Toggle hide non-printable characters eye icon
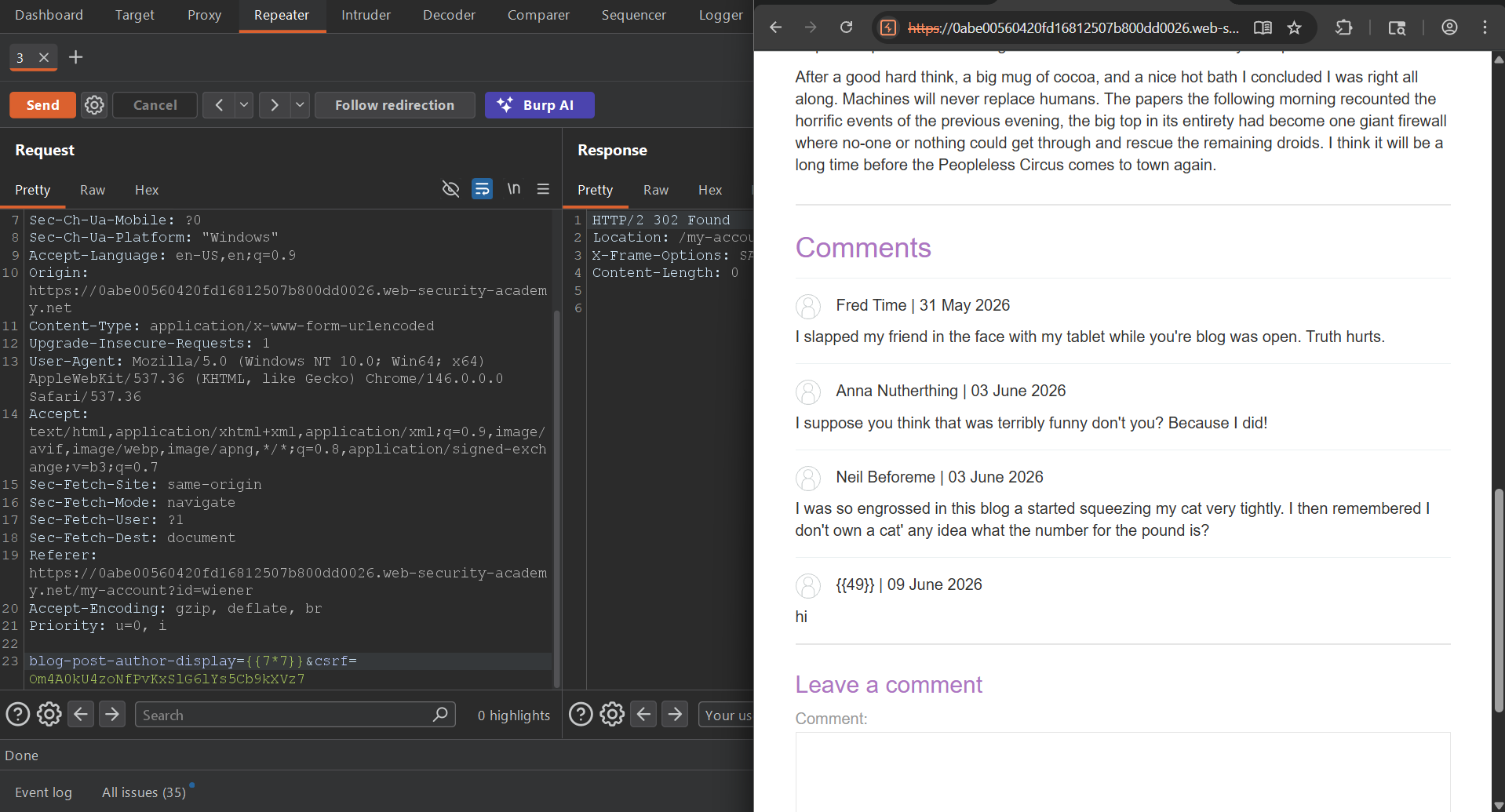This screenshot has width=1505, height=812. click(x=450, y=189)
